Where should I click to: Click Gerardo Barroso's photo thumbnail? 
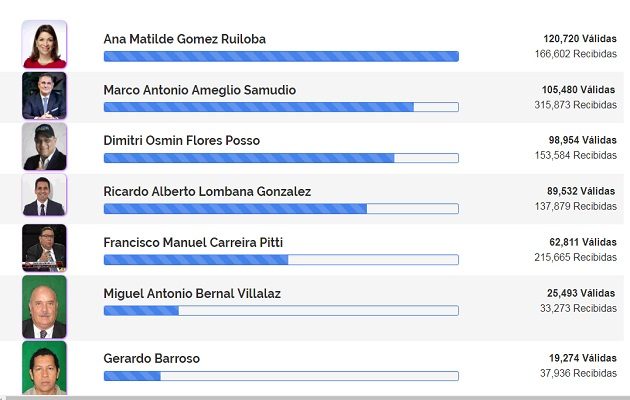pos(44,368)
